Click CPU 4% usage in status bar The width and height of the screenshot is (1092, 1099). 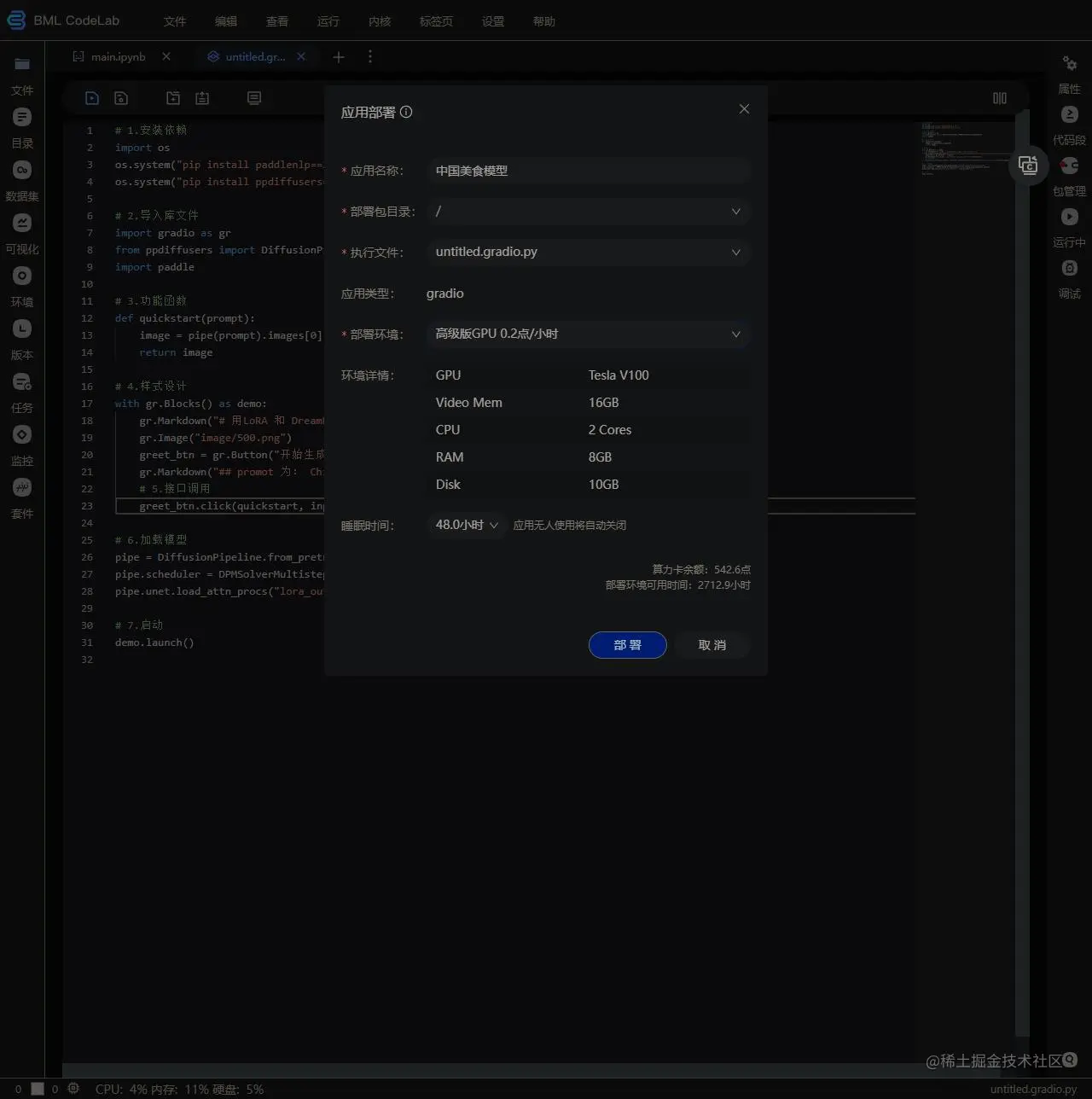click(121, 1090)
